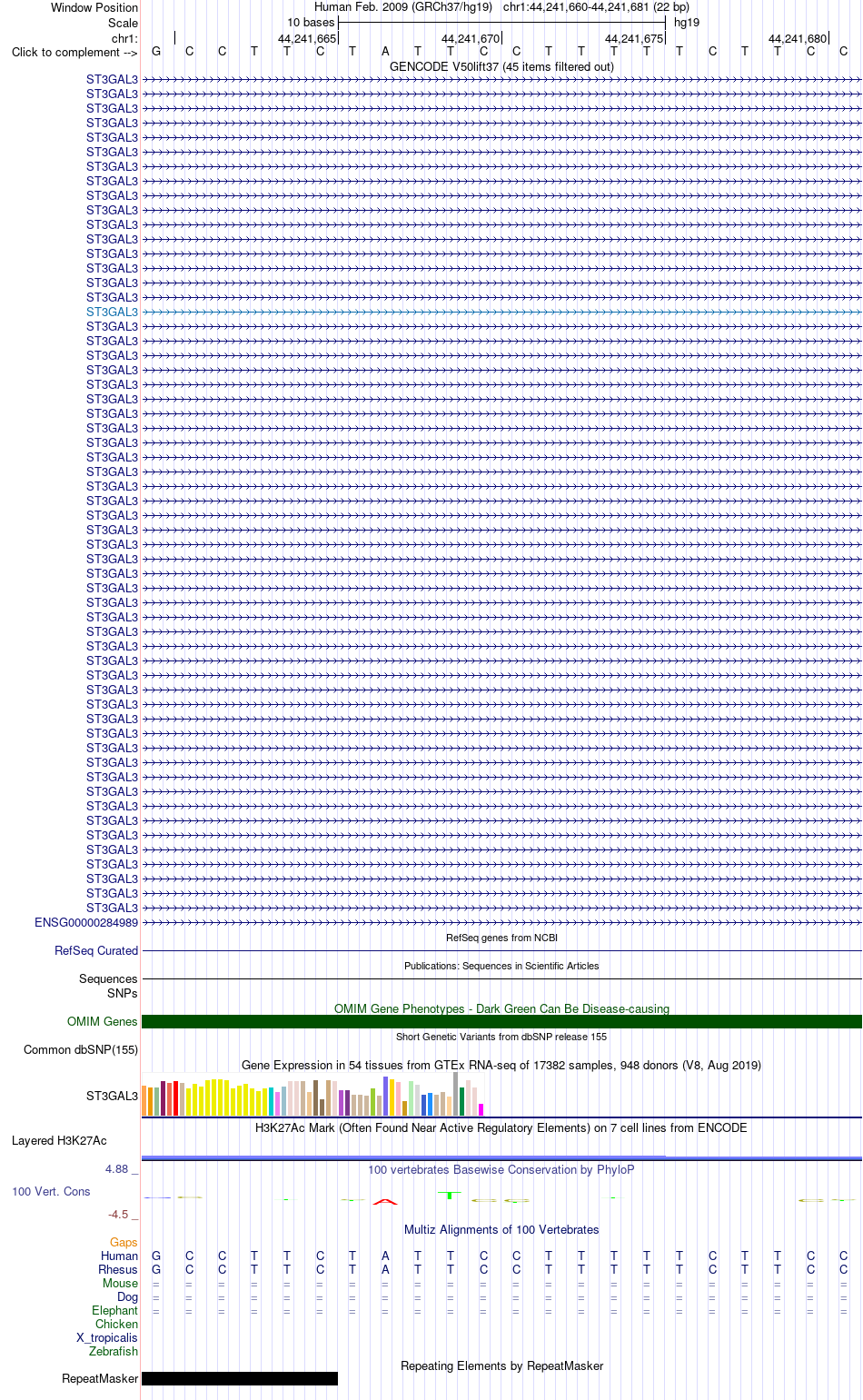Click the black RepeatMasker element bar
Viewport: 863px width, 1400px height.
point(240,1379)
